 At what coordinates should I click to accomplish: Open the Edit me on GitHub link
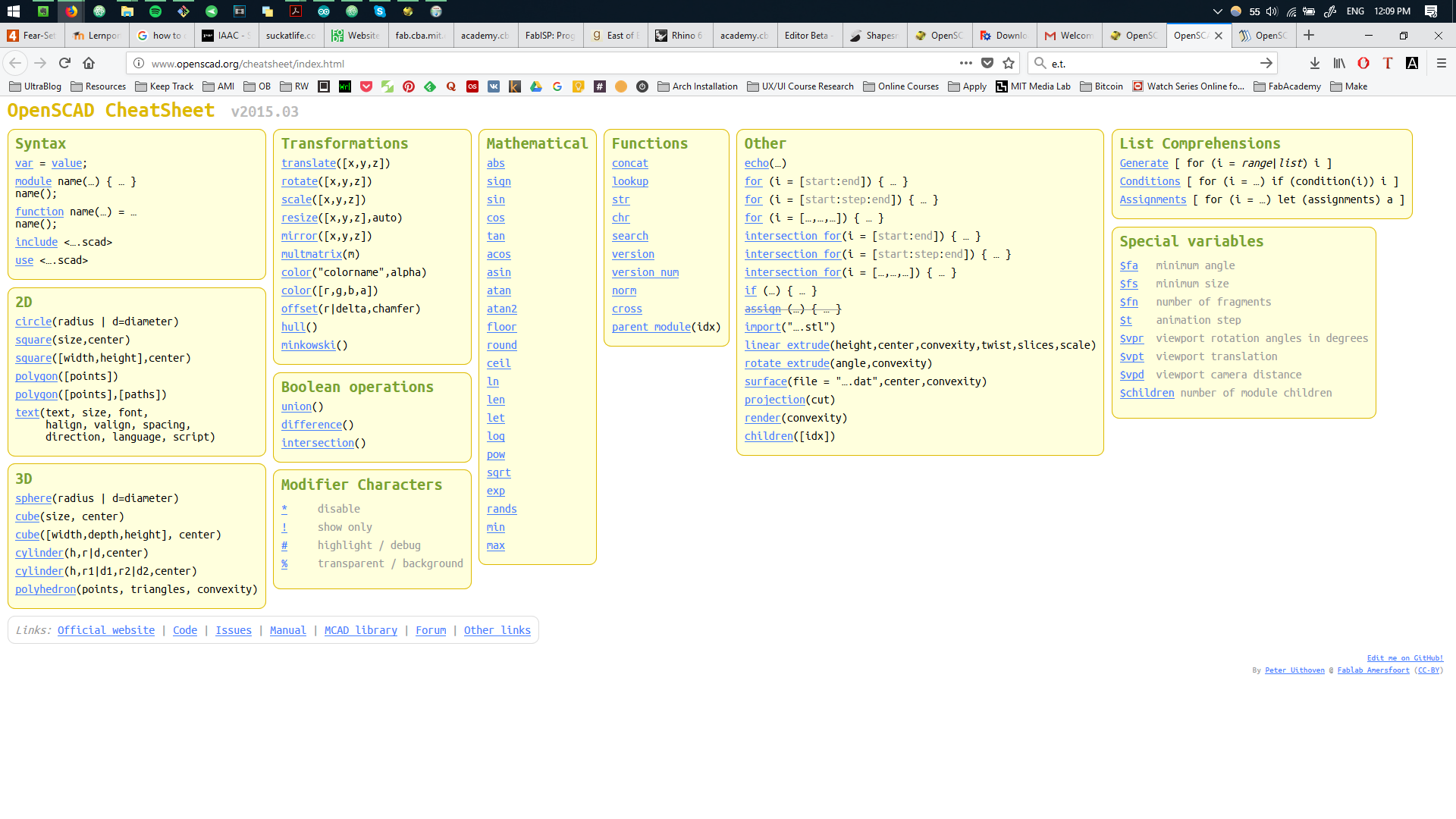point(1404,658)
